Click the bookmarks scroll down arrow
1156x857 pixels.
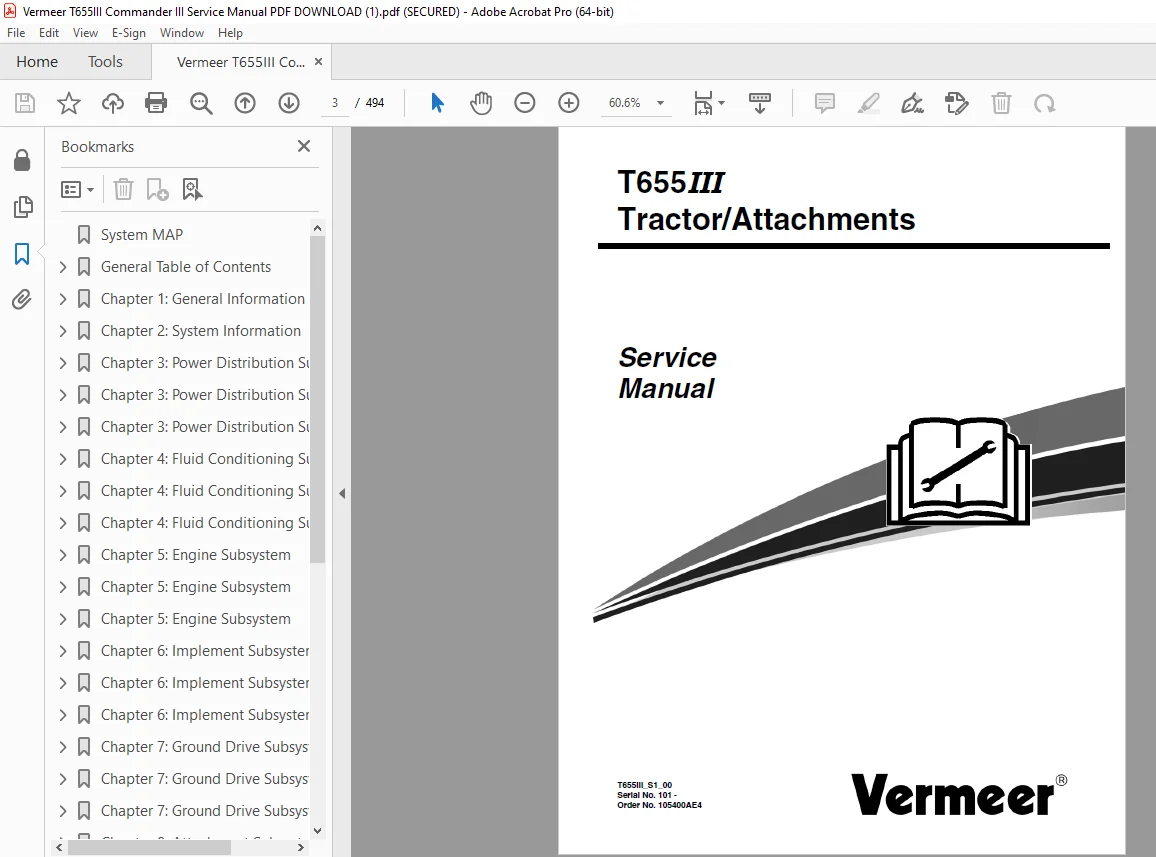click(x=317, y=830)
